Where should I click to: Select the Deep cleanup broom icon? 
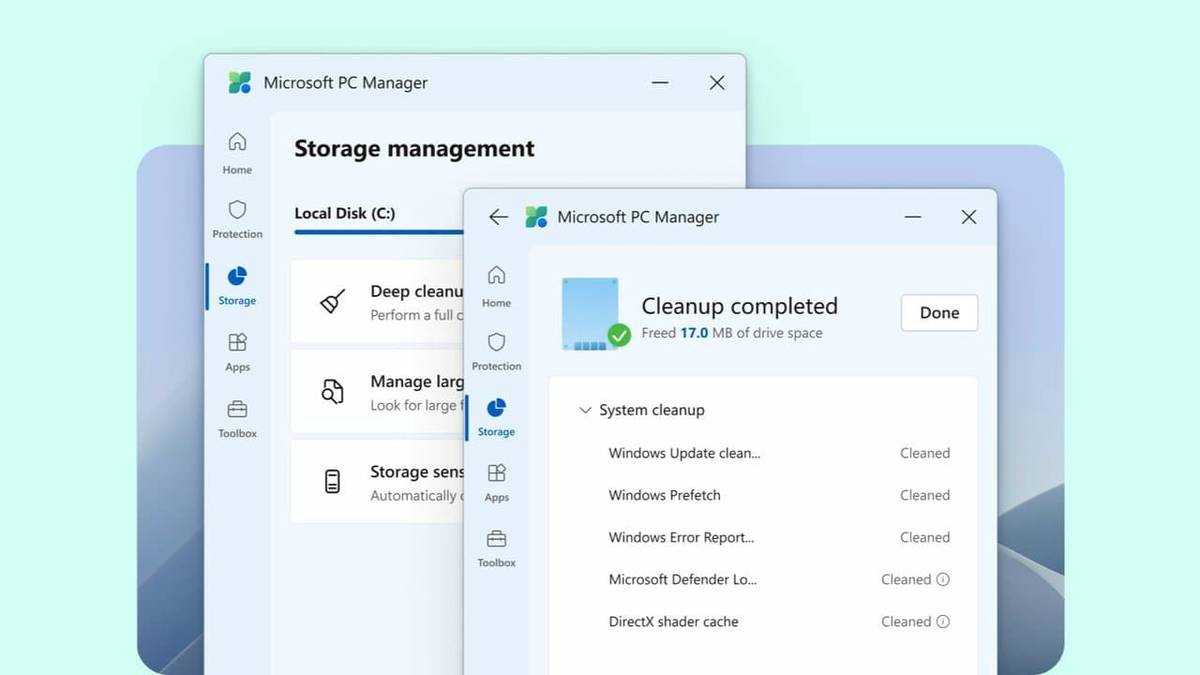[333, 301]
